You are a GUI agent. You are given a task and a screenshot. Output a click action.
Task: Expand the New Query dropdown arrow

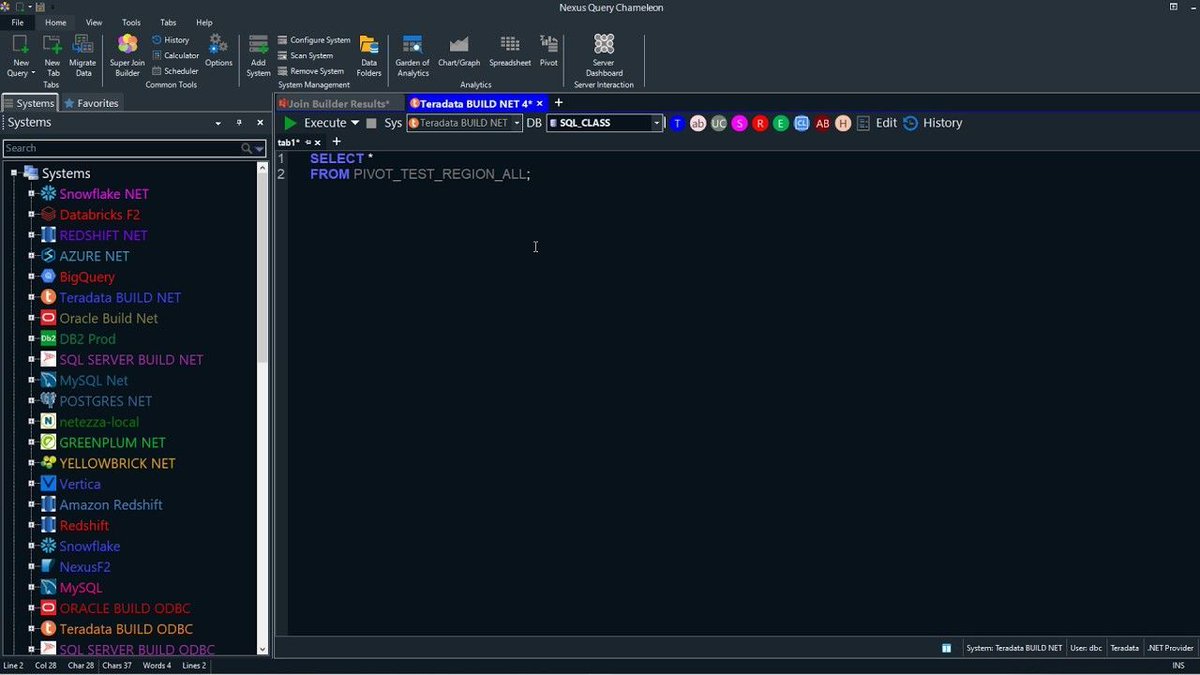tap(33, 73)
